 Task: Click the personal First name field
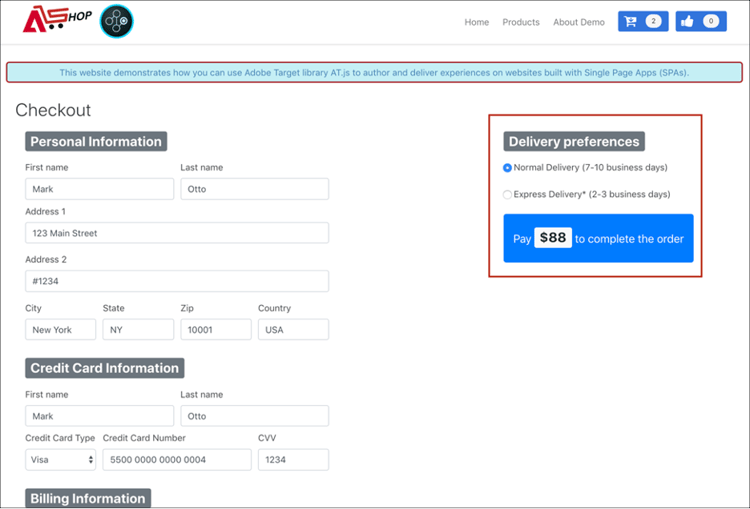[99, 189]
